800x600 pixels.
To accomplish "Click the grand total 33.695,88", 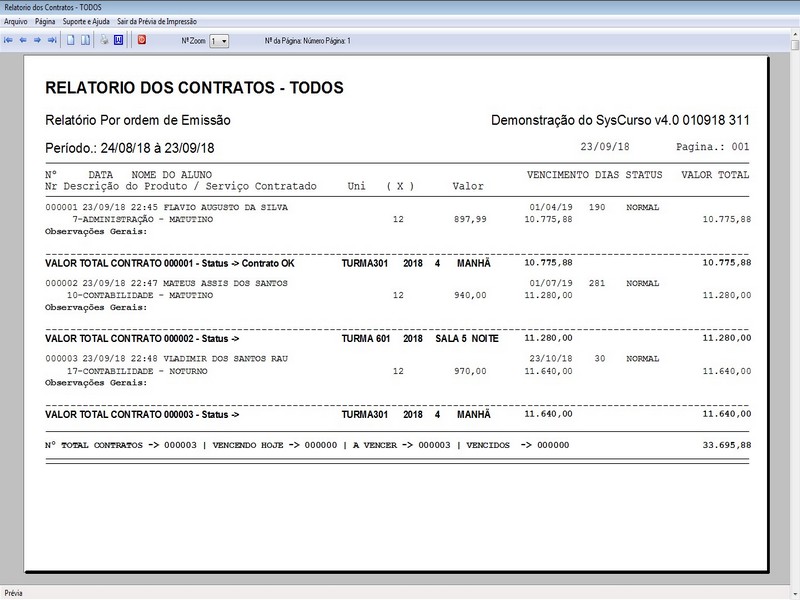I will point(727,445).
